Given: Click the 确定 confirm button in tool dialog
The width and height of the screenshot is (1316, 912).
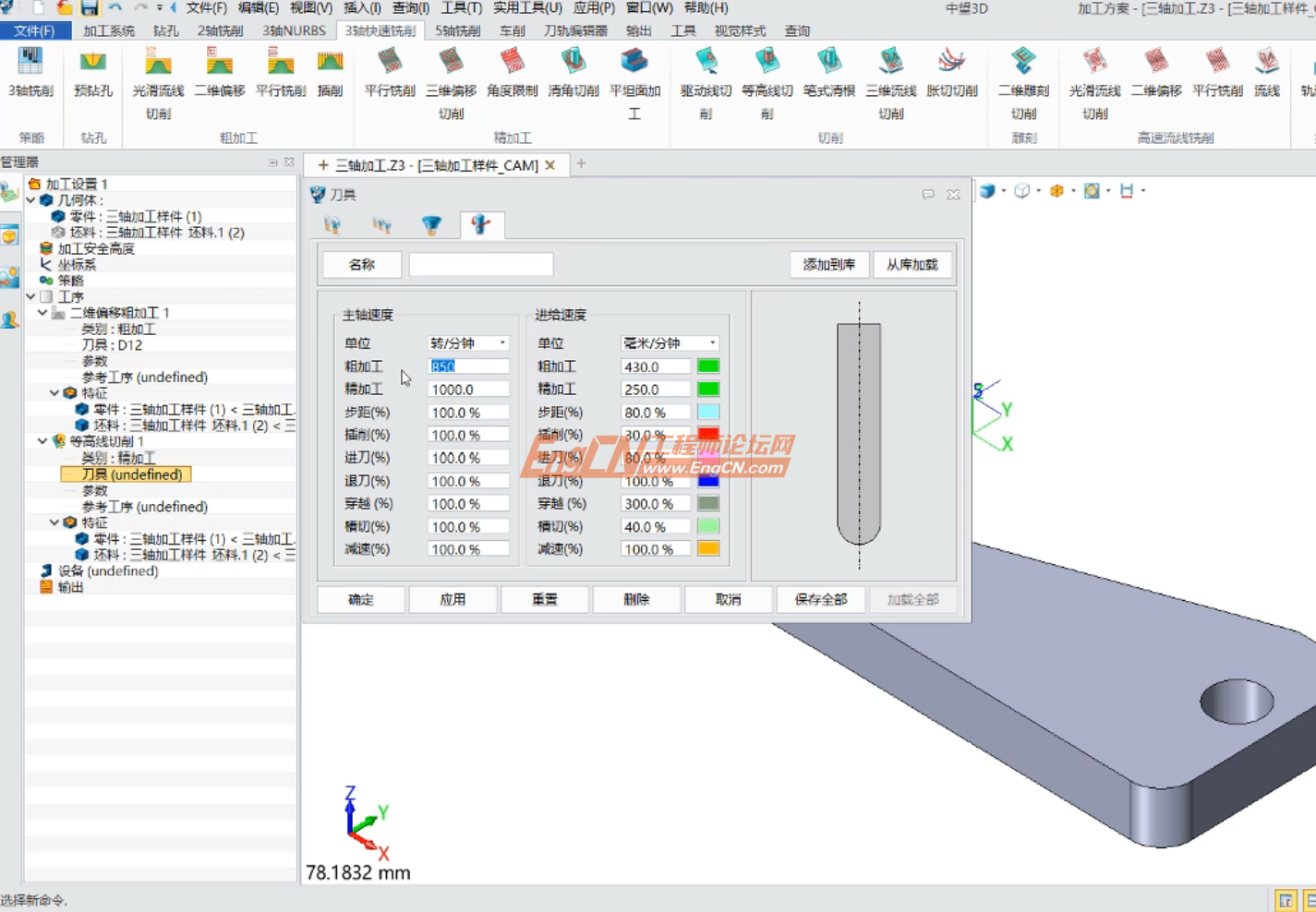Looking at the screenshot, I should tap(360, 599).
